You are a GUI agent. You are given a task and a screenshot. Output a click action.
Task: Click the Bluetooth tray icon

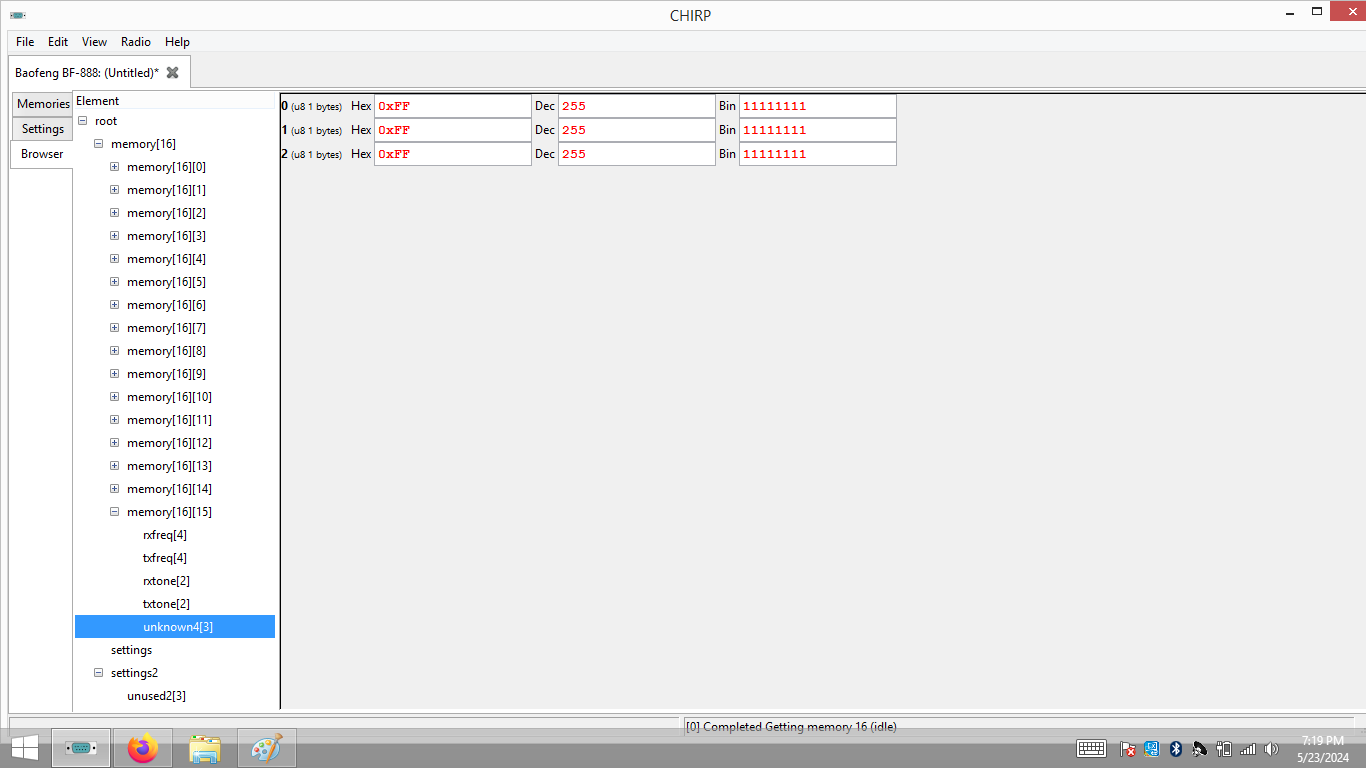click(x=1176, y=748)
